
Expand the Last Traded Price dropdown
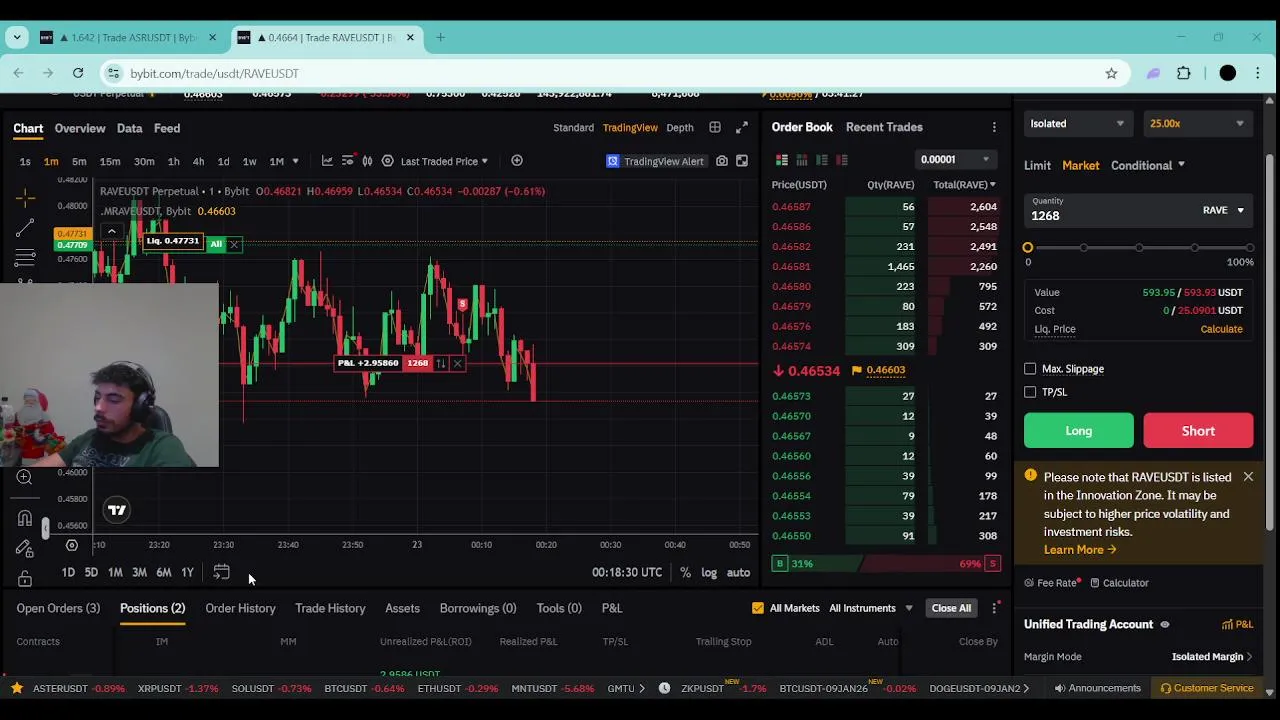coord(444,161)
